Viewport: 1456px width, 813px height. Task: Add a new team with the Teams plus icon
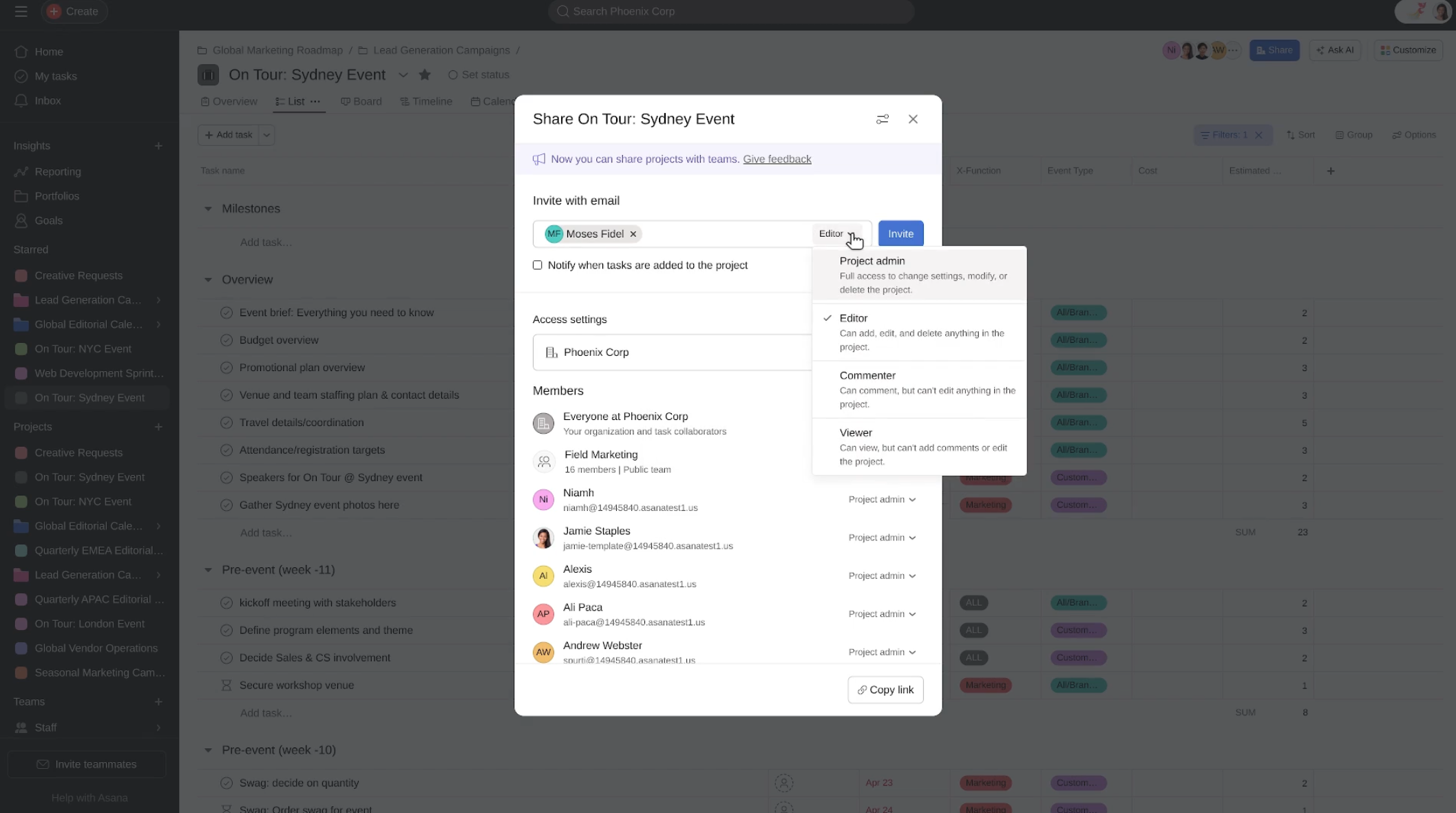[x=158, y=701]
